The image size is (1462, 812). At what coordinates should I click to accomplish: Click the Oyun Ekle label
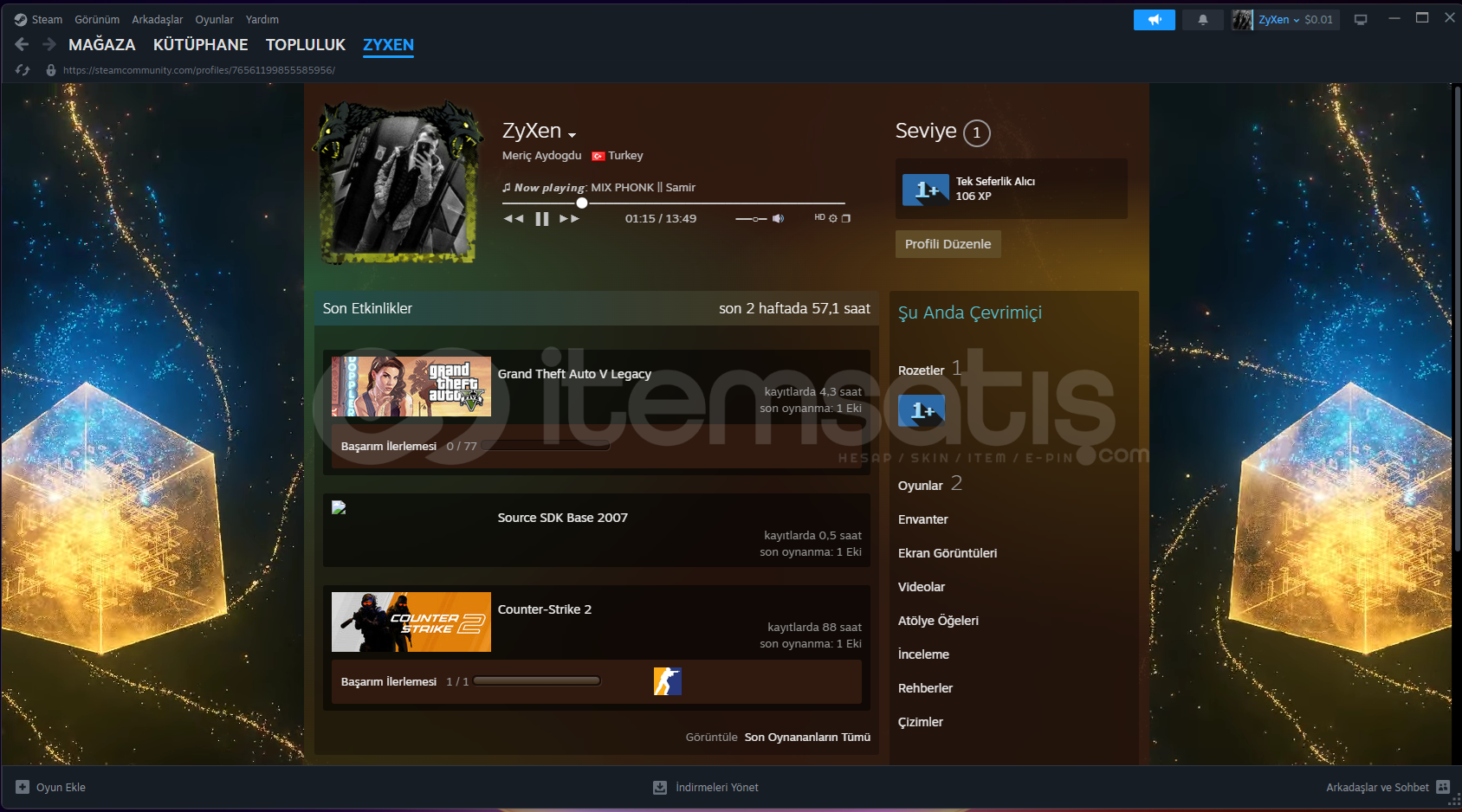coord(61,787)
